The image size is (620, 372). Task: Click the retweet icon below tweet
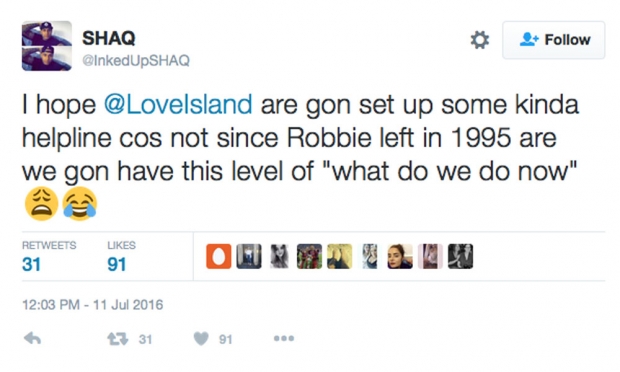118,339
